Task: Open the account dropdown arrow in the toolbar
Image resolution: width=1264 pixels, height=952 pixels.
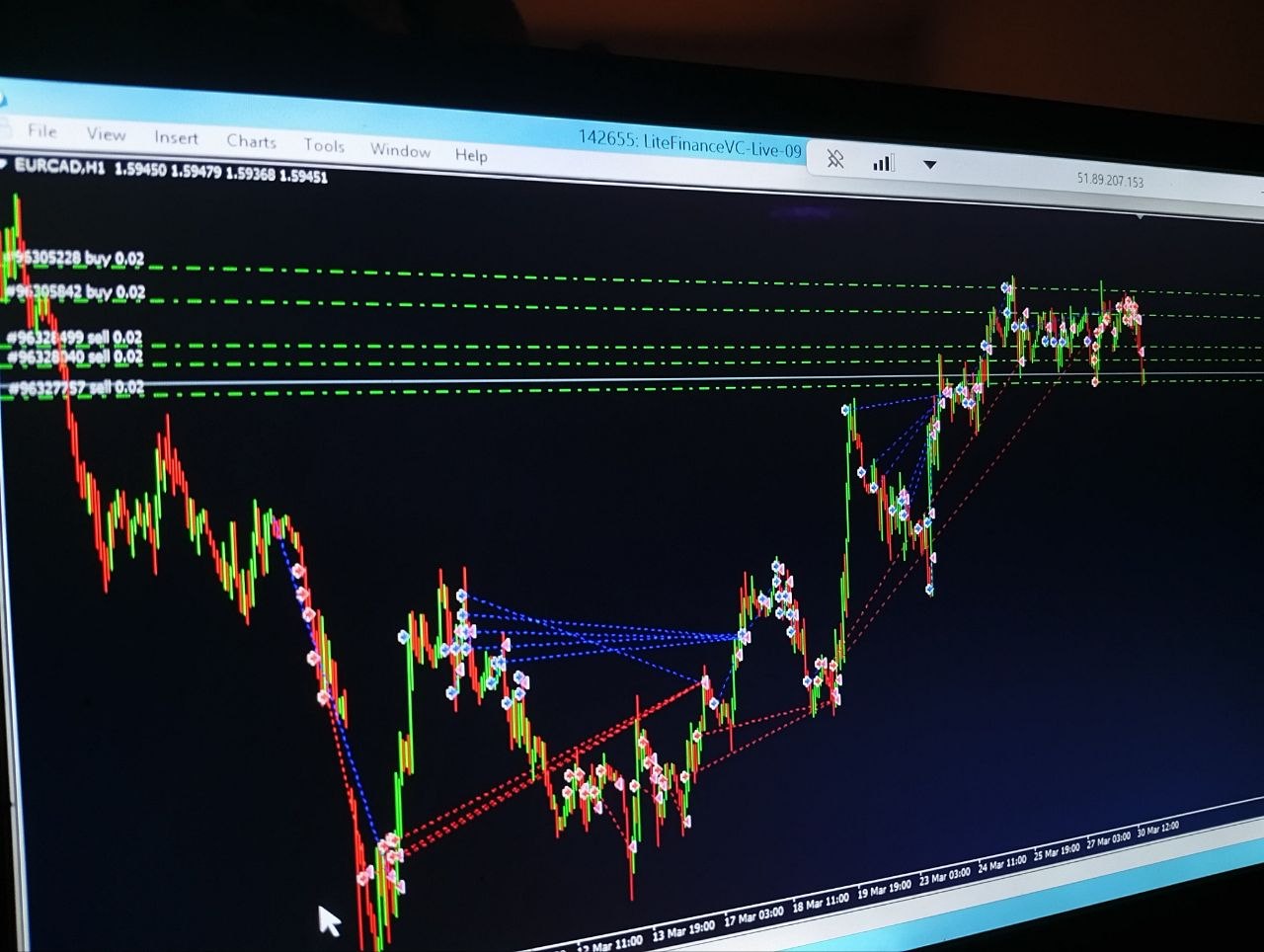Action: [928, 161]
